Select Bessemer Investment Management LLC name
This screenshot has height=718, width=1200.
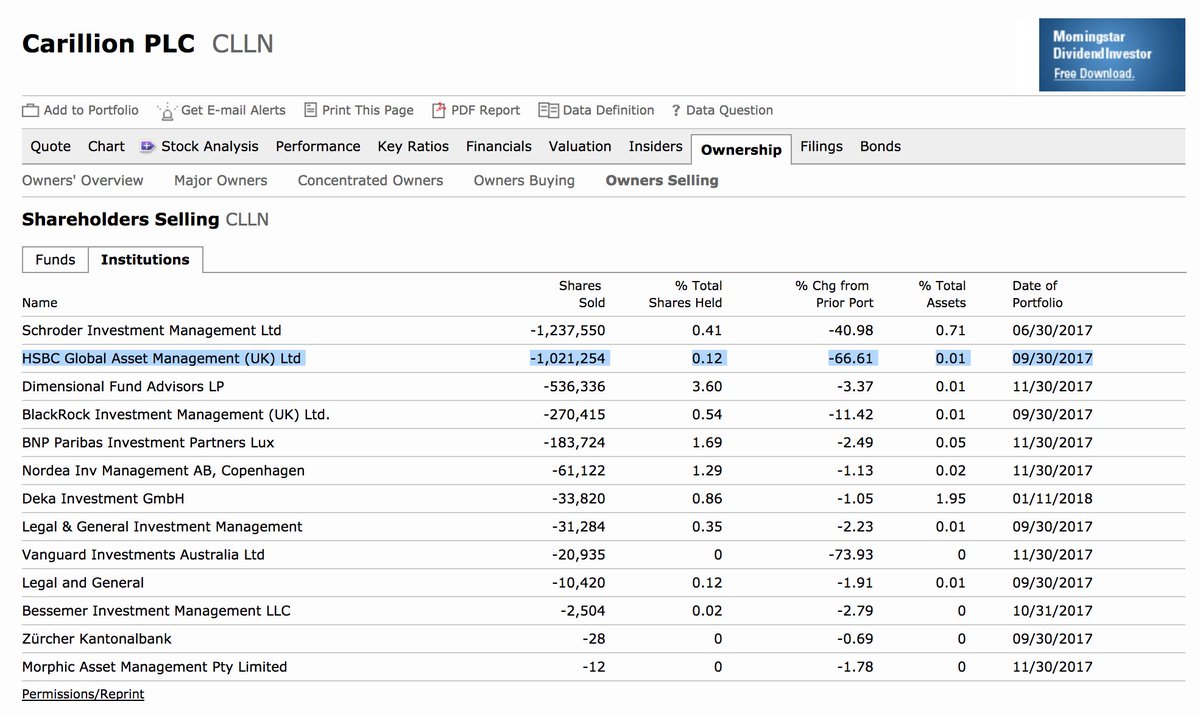pos(156,610)
